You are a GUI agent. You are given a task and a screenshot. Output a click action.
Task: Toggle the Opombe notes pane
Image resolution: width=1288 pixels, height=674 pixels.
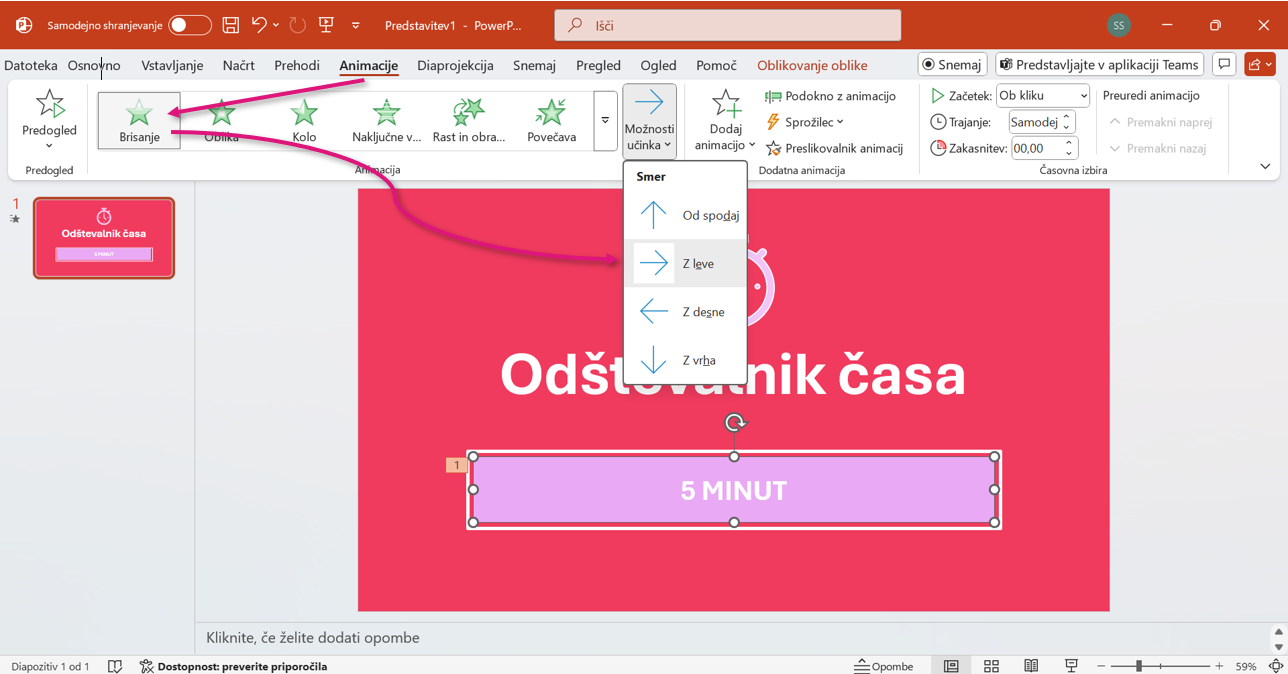point(883,666)
